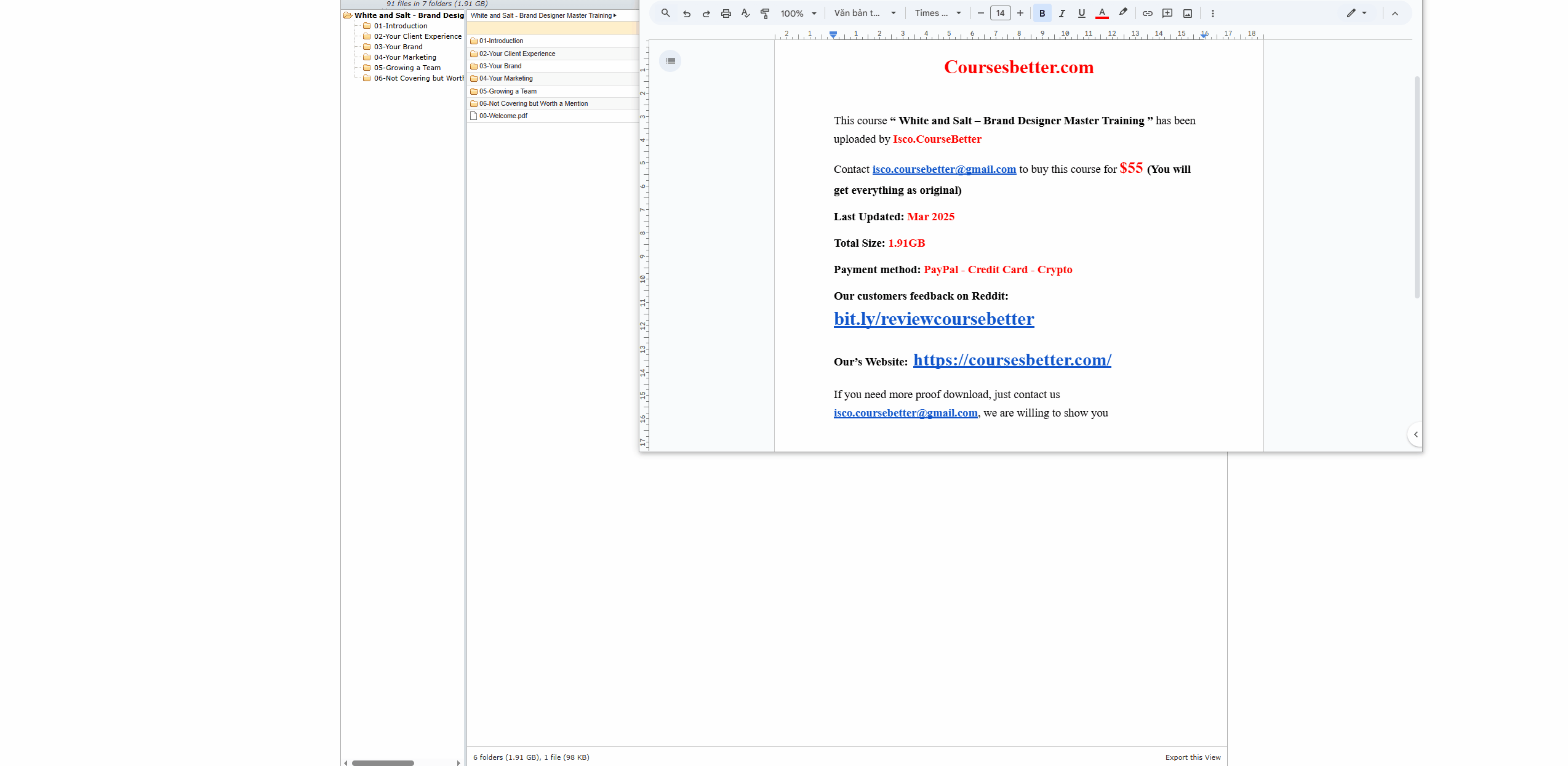Open 02-Your Client Experience in file list

(x=553, y=54)
